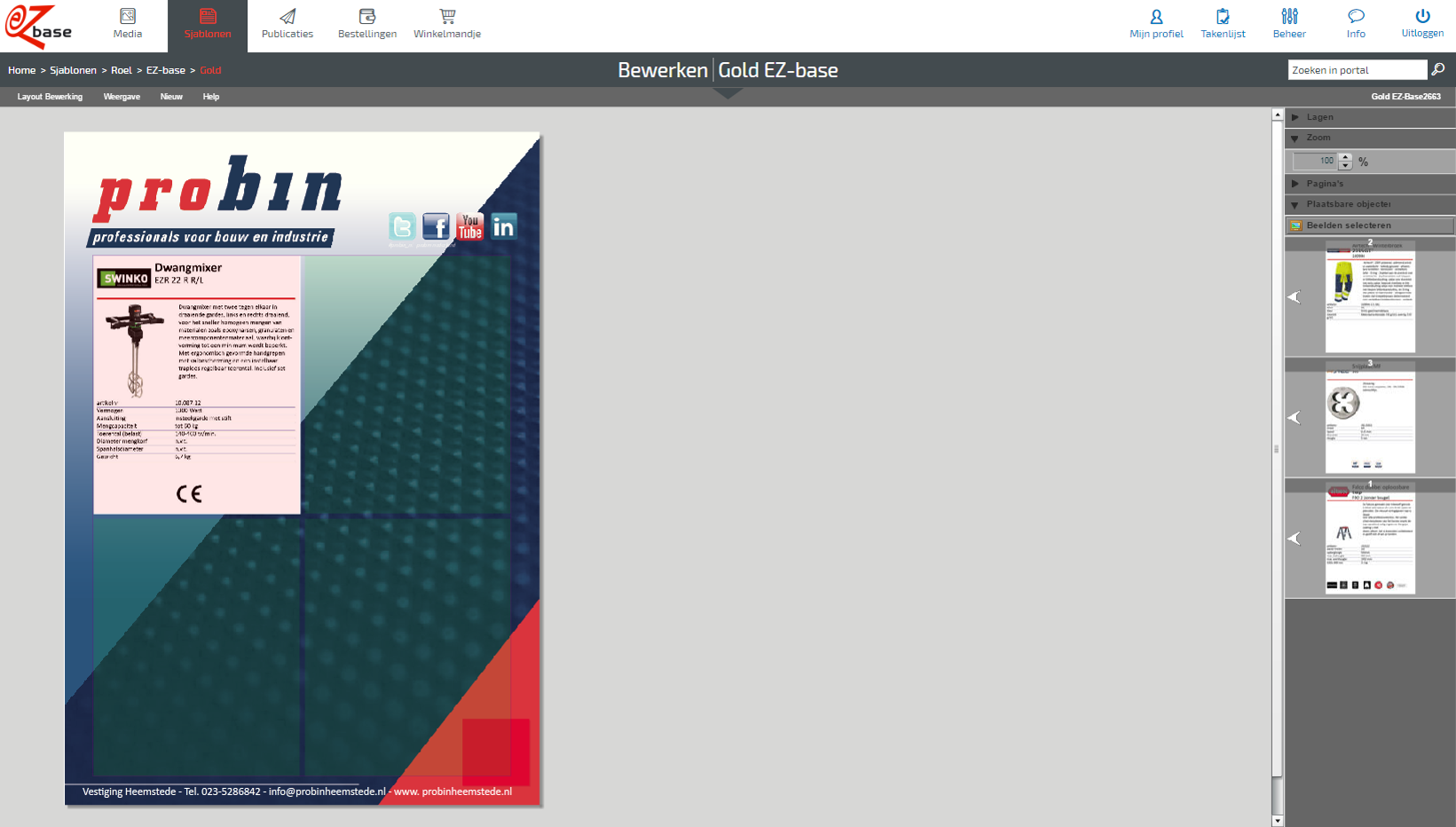Image resolution: width=1456 pixels, height=827 pixels.
Task: Open Mijn profiel user icon
Action: 1156,16
